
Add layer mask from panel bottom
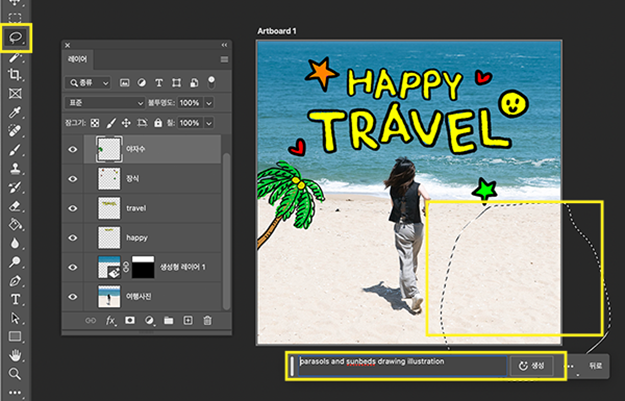(x=129, y=320)
